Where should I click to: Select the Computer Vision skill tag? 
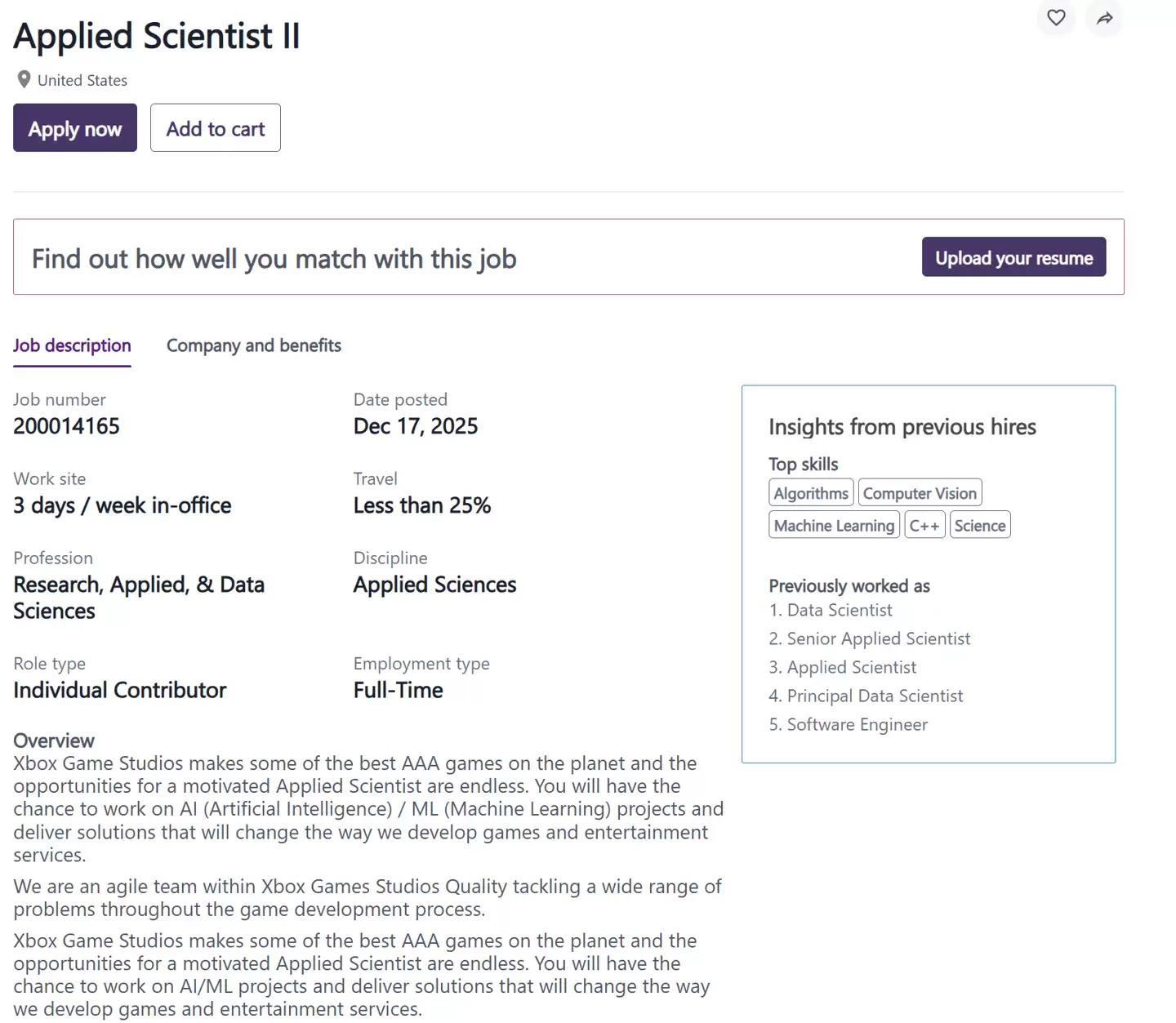coord(920,493)
